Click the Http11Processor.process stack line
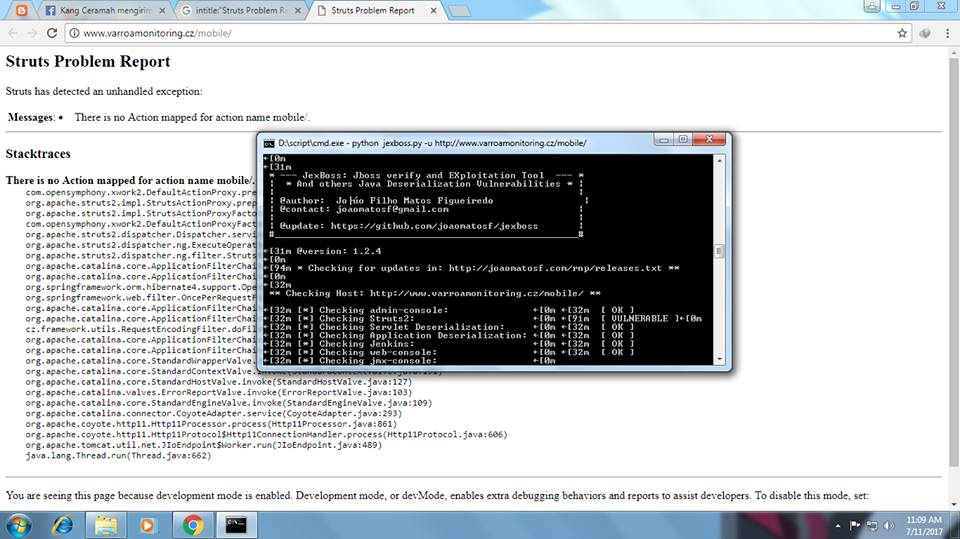The height and width of the screenshot is (539, 960). tap(211, 424)
